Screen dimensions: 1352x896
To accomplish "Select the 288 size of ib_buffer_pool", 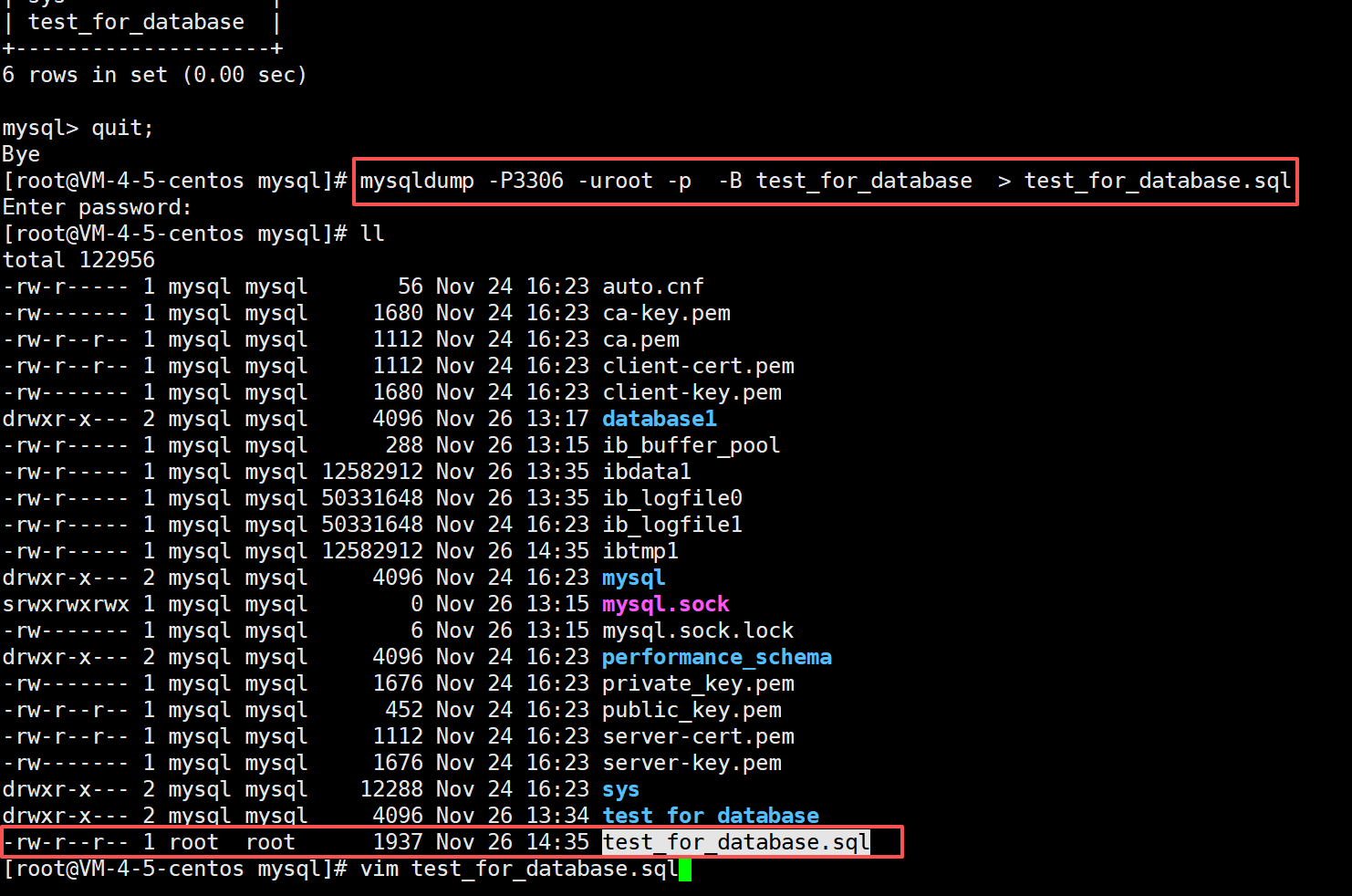I will coord(404,445).
